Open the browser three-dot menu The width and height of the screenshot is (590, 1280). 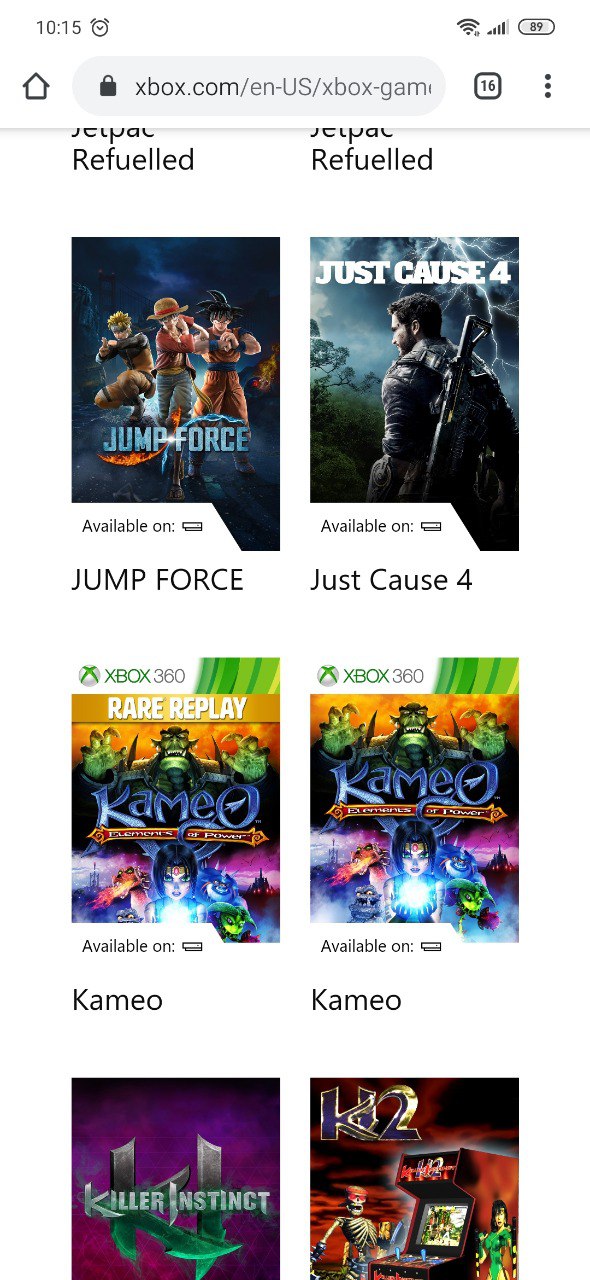point(547,87)
